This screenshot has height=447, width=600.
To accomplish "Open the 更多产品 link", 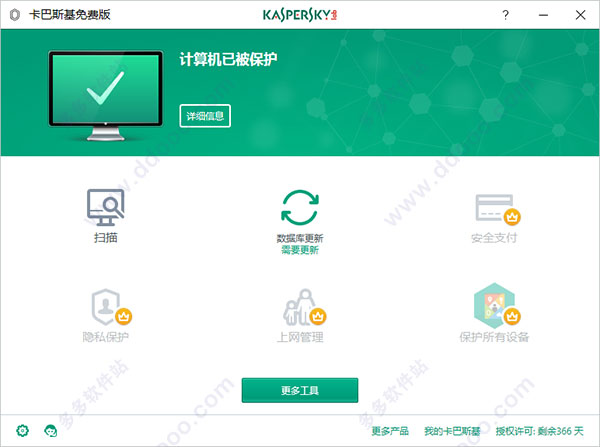I will tap(390, 431).
